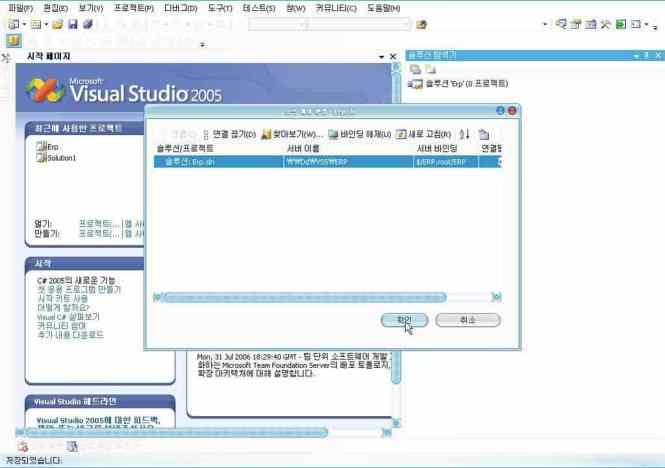Click the 취소 Cancel button in dialog
Screen dimensions: 665x468
(468, 320)
